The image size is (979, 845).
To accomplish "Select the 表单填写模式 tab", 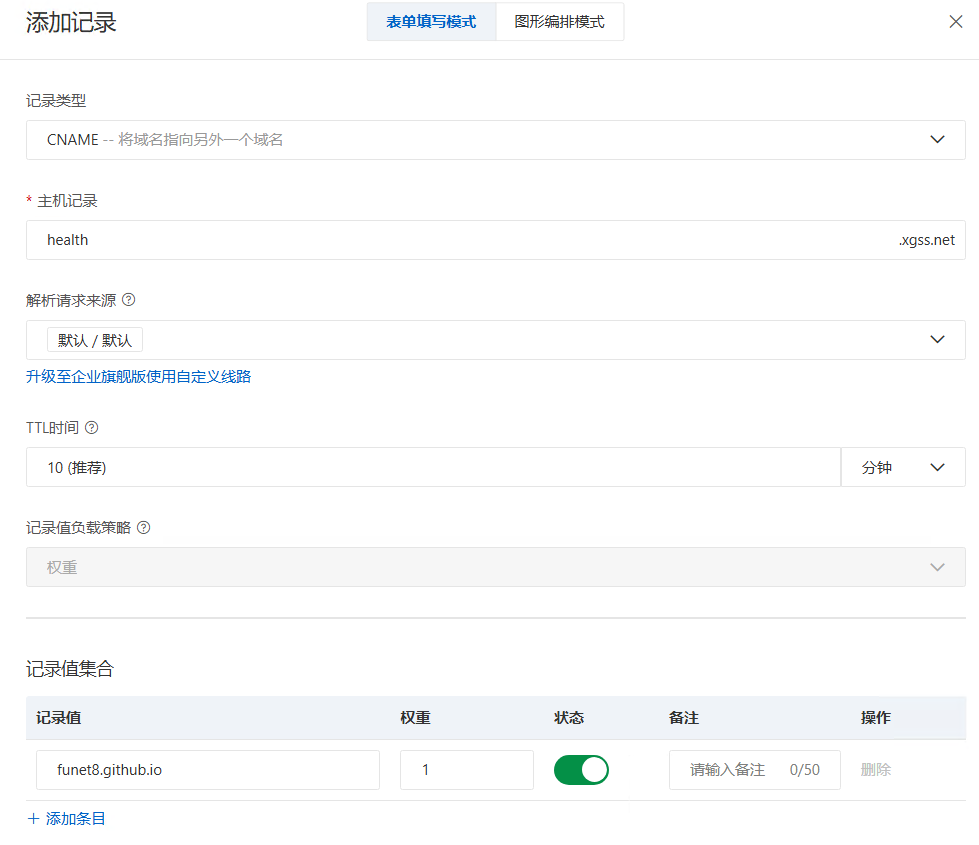I will (x=431, y=21).
